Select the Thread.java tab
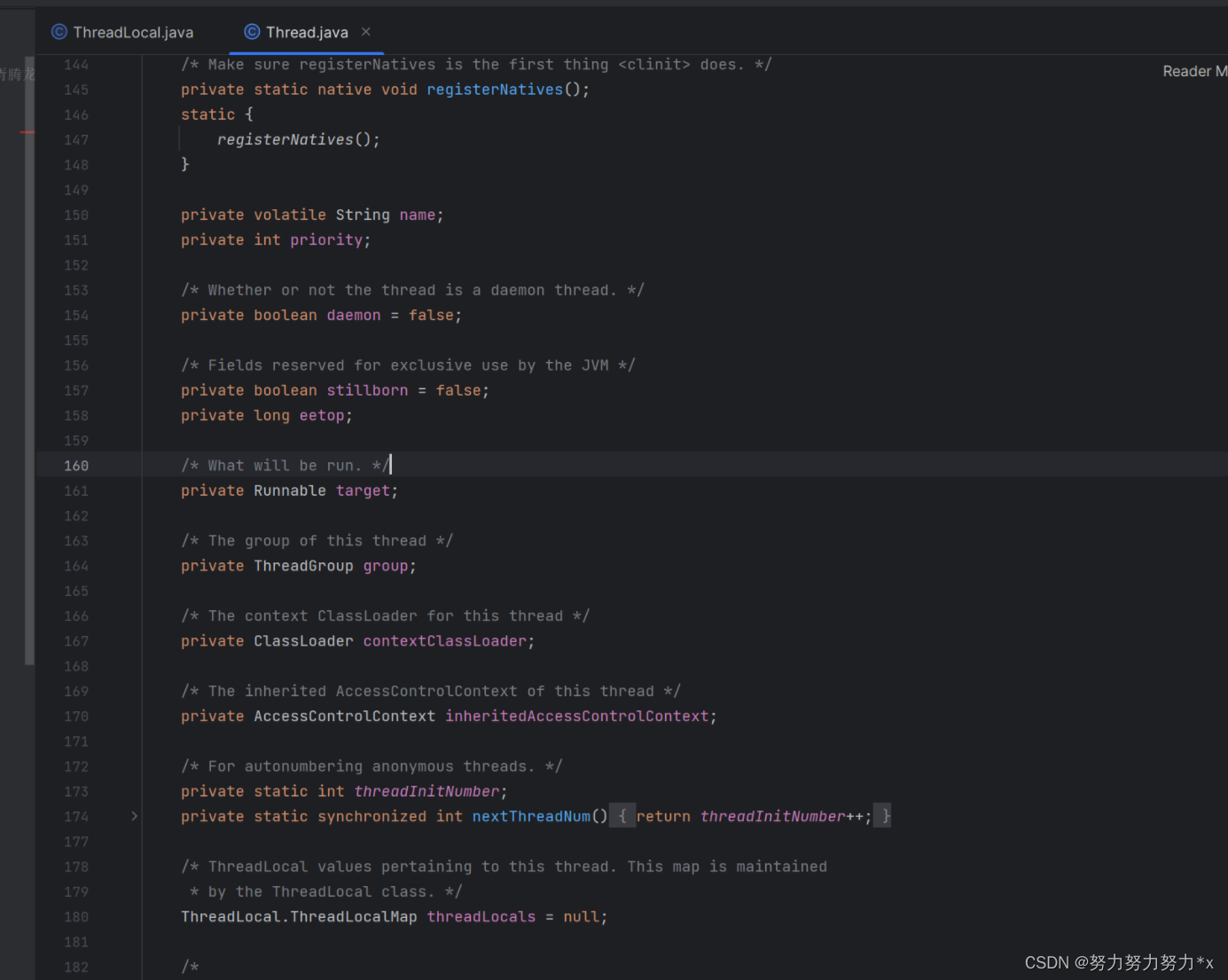This screenshot has height=980, width=1228. [306, 32]
